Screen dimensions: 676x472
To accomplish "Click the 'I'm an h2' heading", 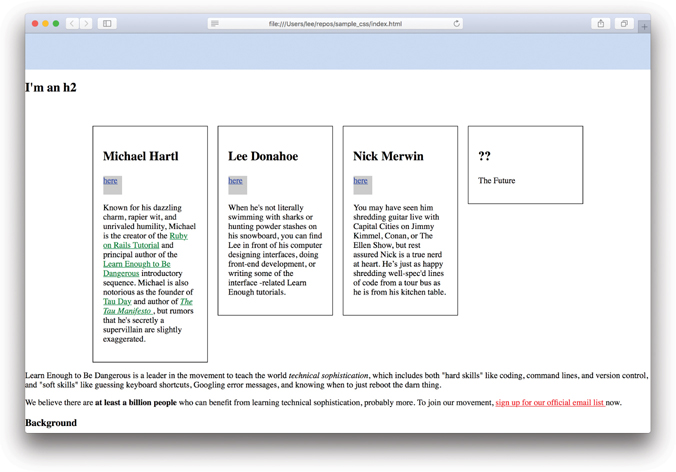I will (51, 88).
